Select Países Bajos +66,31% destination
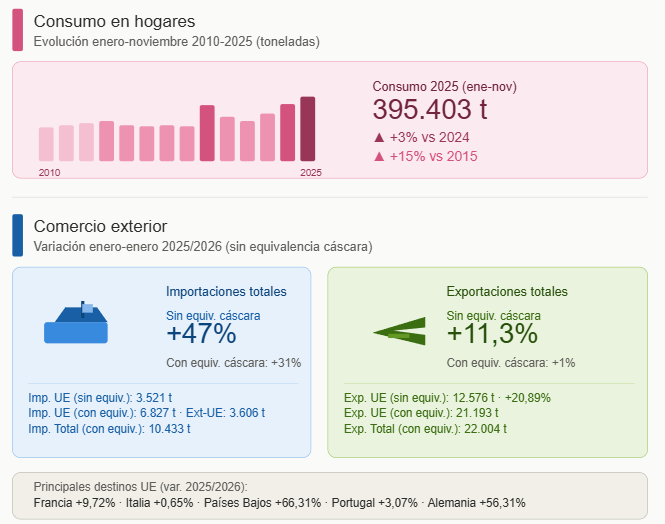 click(262, 502)
